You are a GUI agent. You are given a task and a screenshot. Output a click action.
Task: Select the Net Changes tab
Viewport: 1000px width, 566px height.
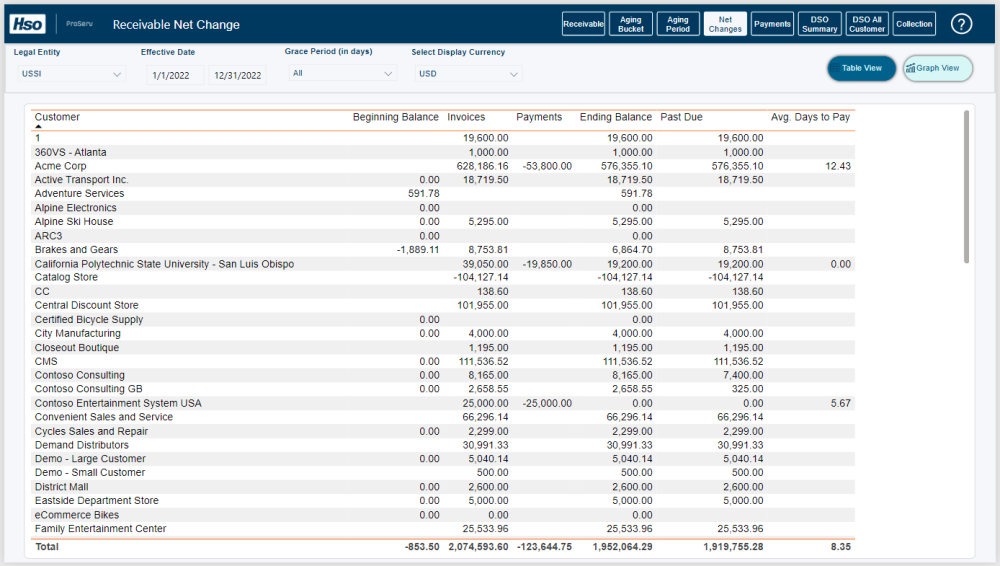click(x=725, y=24)
